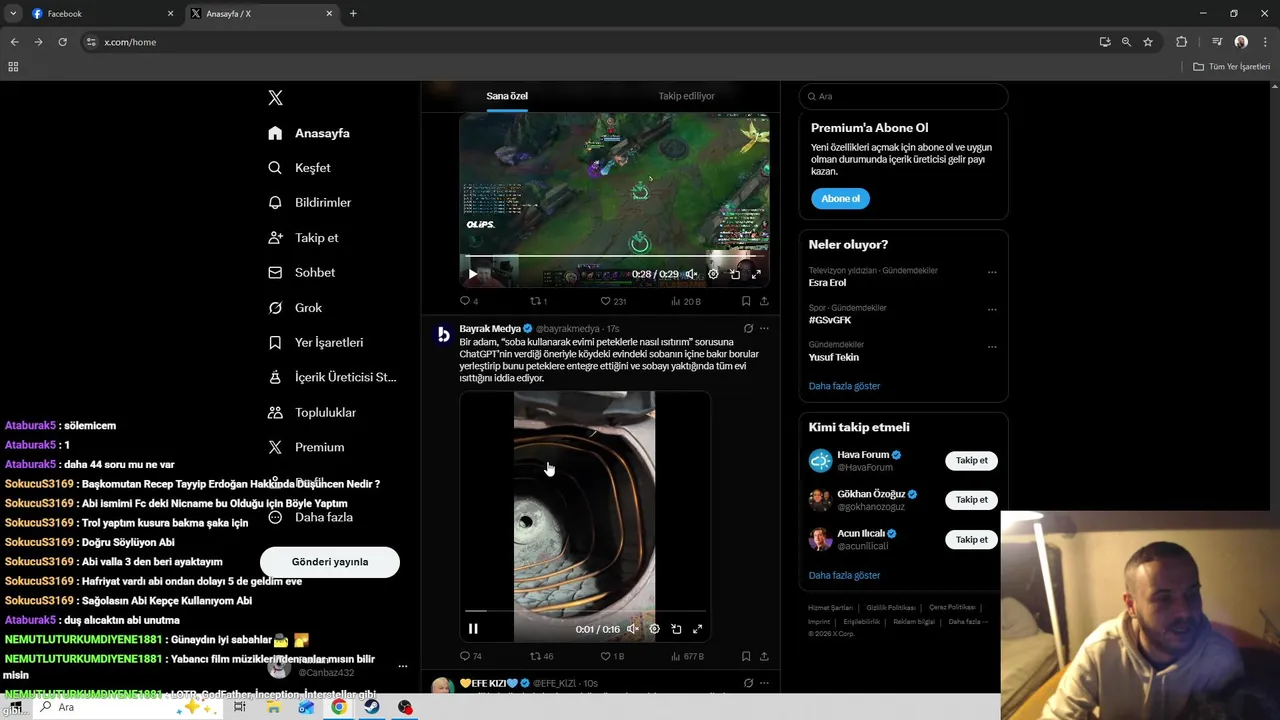Open Yer İşaretleri bookmark item

pyautogui.click(x=316, y=343)
